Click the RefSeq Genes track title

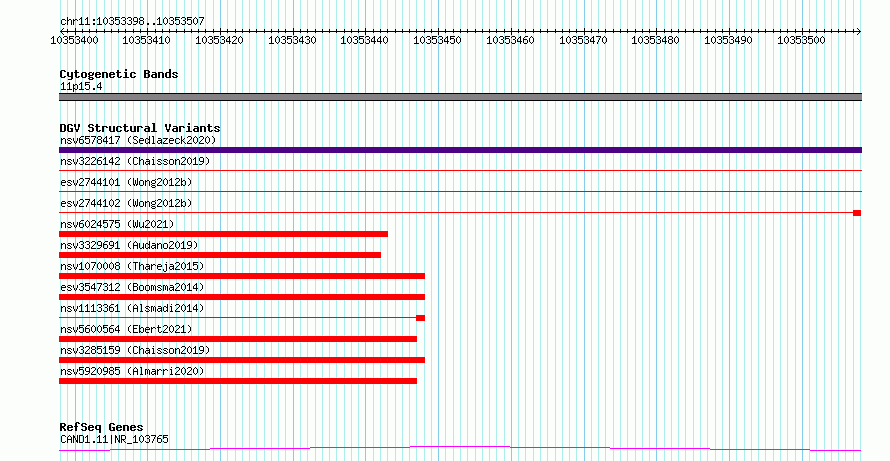[102, 427]
